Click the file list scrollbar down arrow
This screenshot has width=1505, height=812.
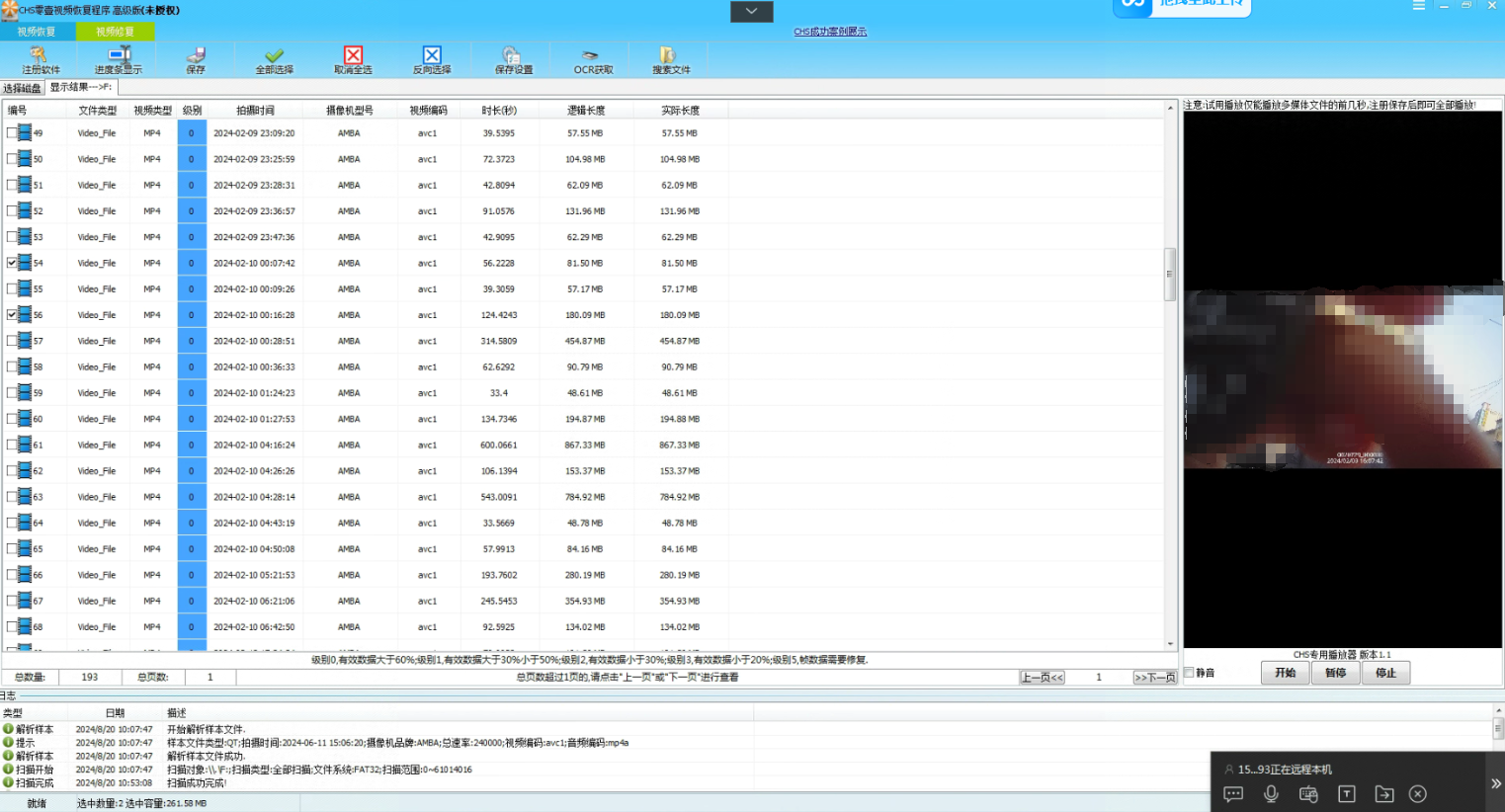coord(1170,644)
